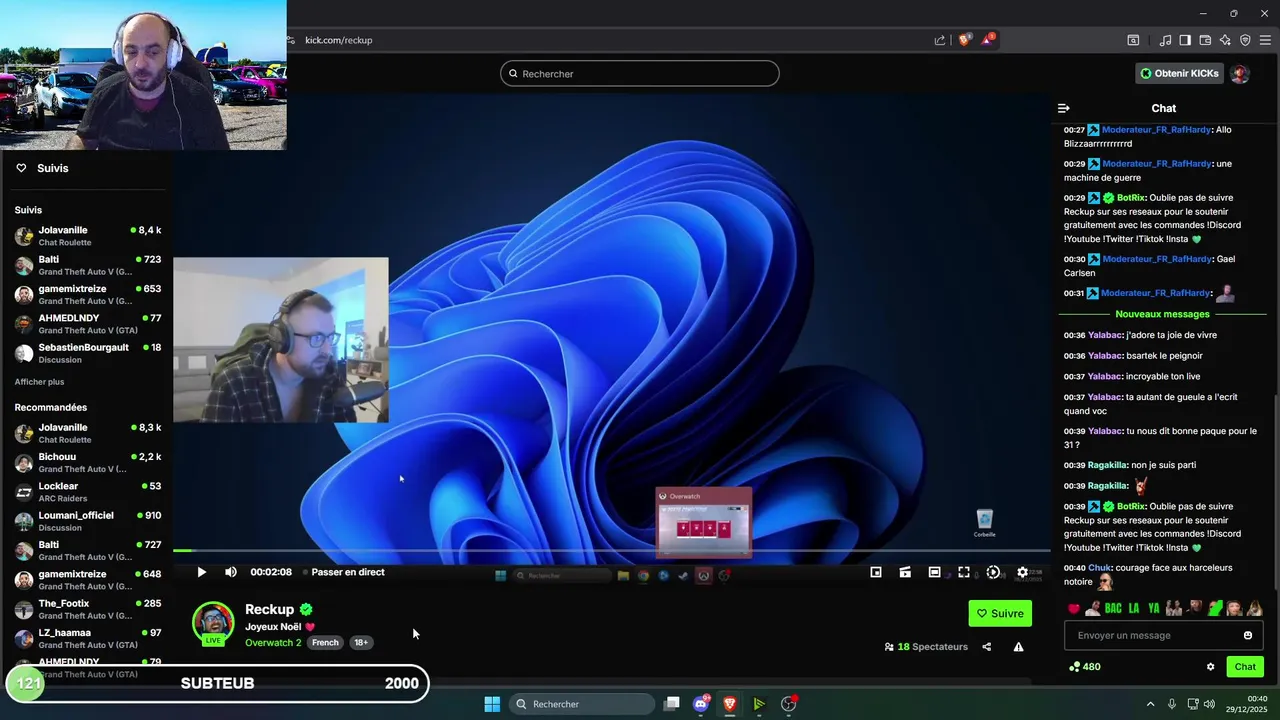Follow Reckup with the Suivre button
The width and height of the screenshot is (1280, 720).
click(1000, 613)
